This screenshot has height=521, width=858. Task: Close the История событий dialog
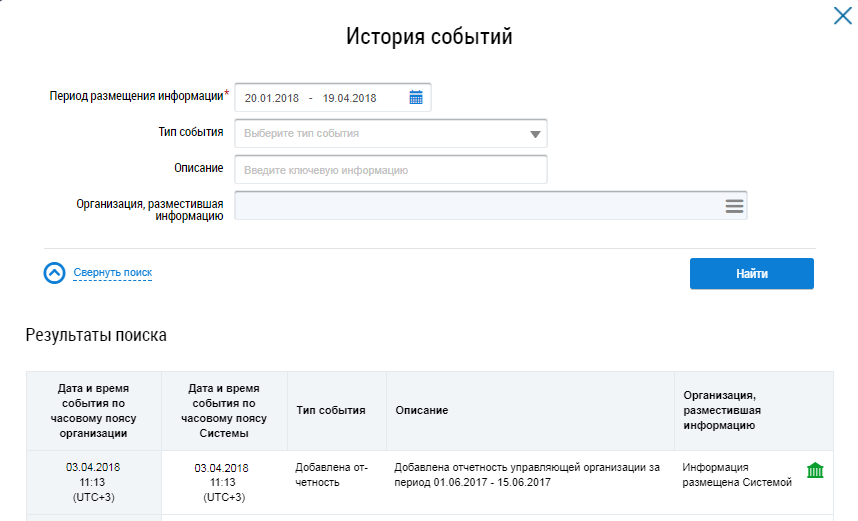pos(842,15)
